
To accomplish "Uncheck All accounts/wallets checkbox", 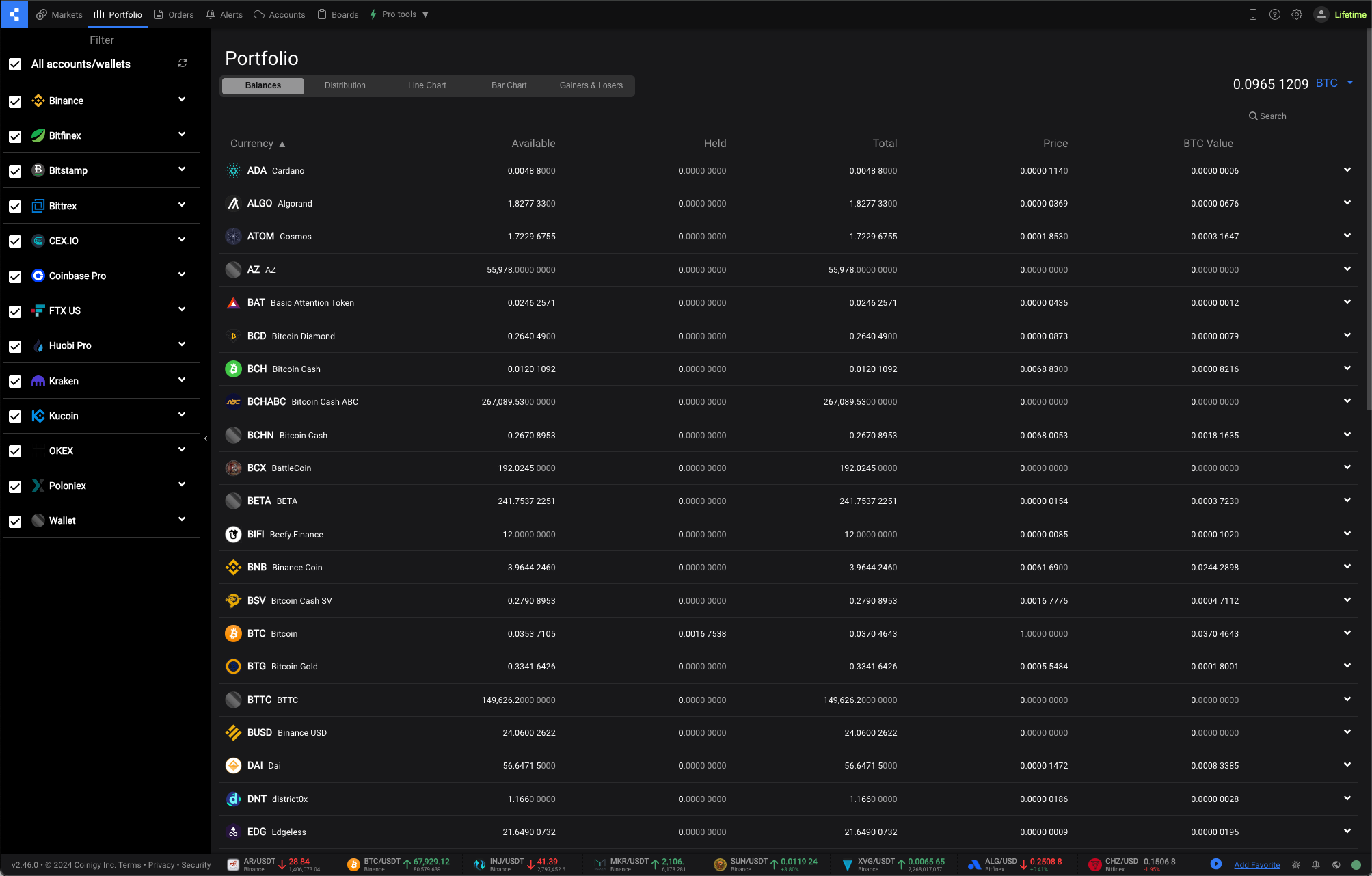I will tap(15, 64).
